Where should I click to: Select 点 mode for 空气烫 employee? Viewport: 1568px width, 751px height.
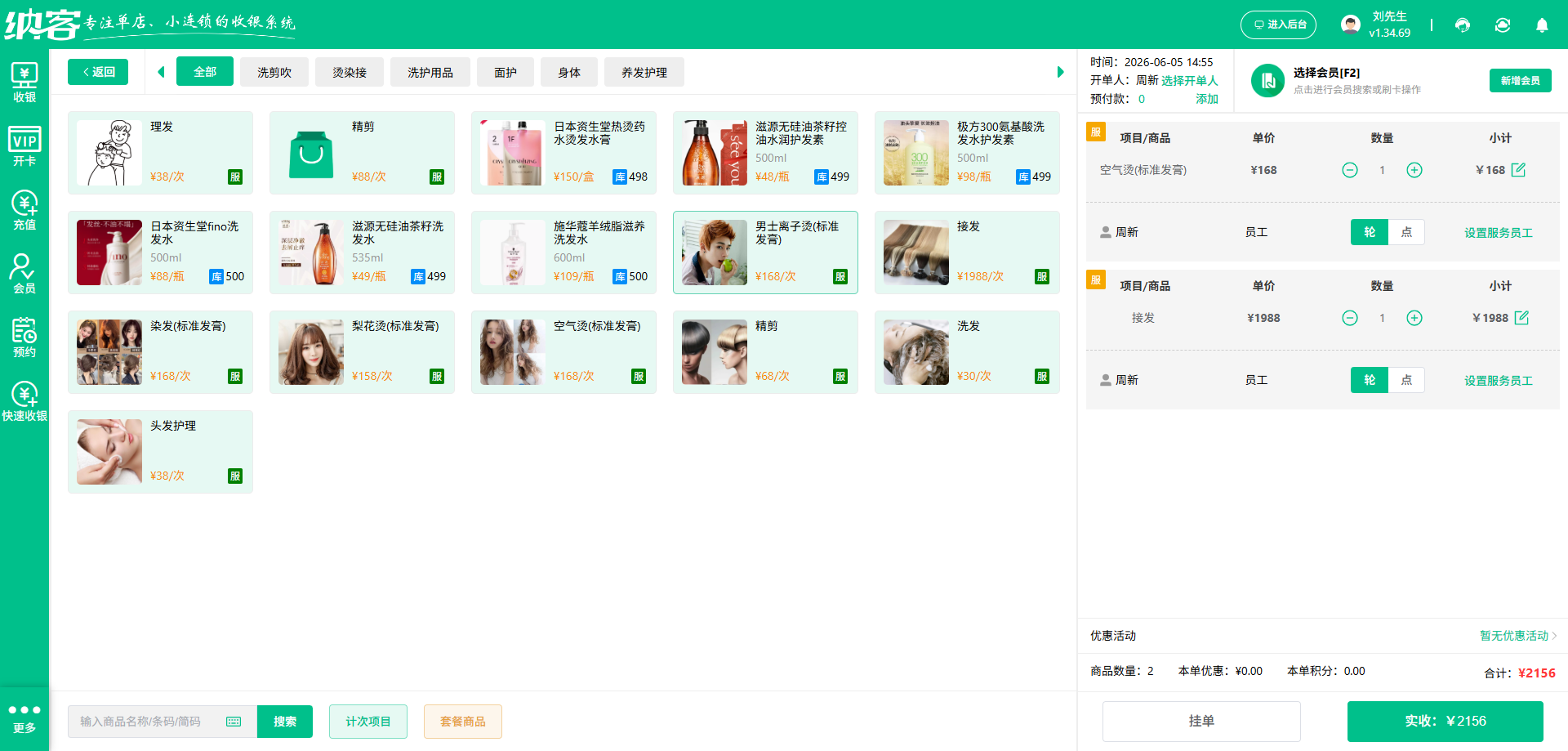click(x=1406, y=232)
